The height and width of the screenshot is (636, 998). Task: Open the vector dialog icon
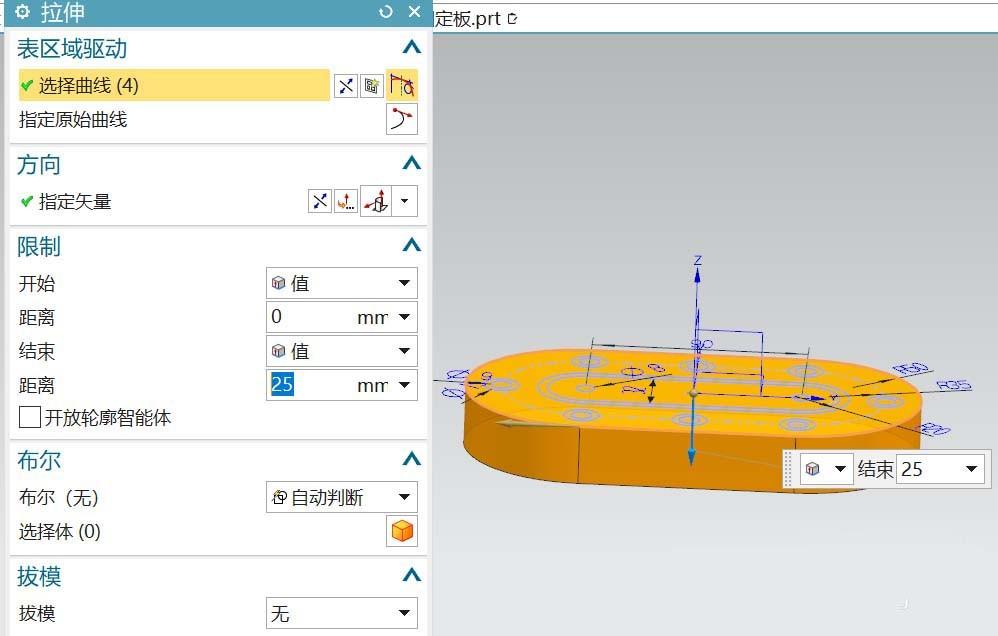point(346,201)
